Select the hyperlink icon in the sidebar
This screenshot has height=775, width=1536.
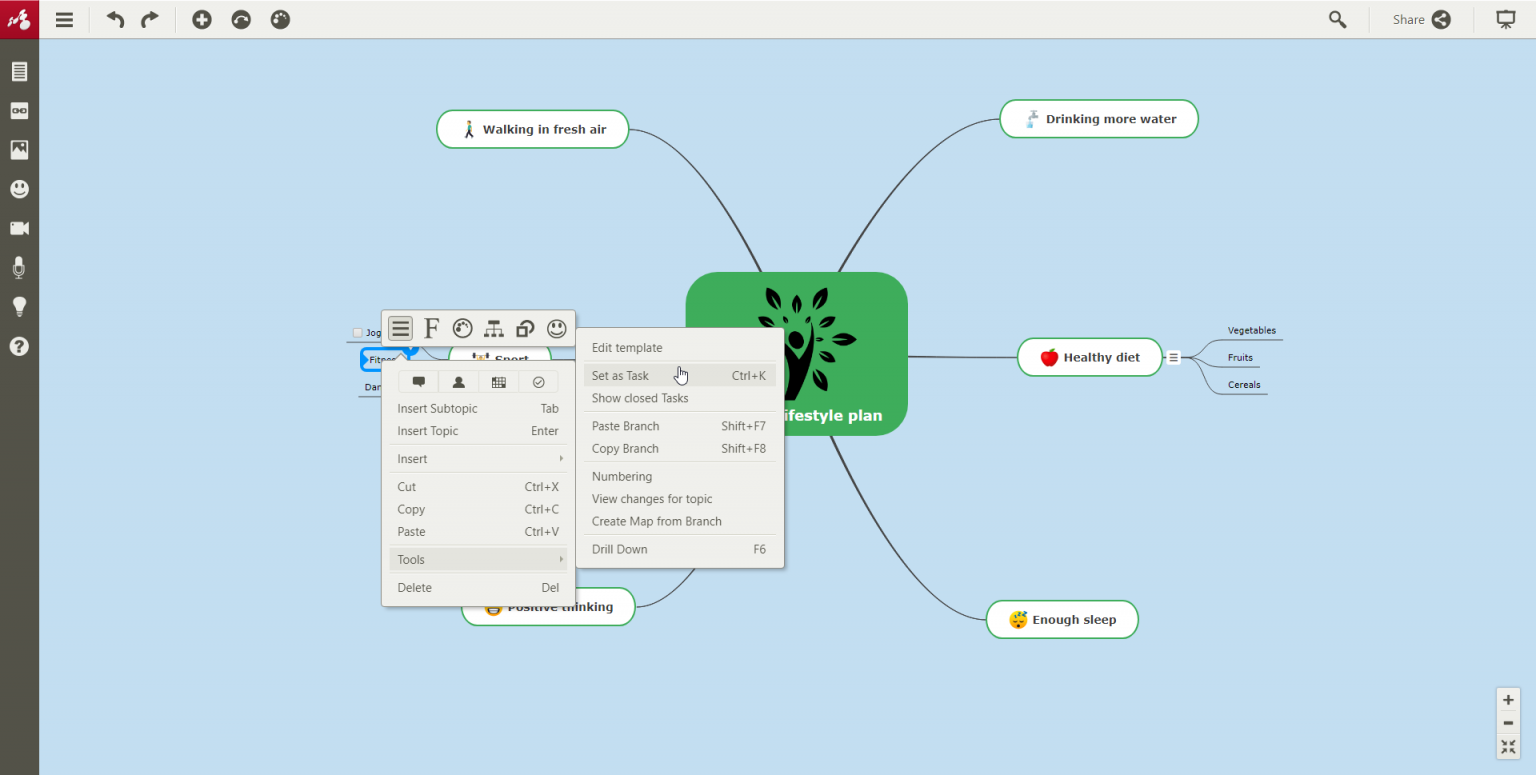tap(19, 110)
